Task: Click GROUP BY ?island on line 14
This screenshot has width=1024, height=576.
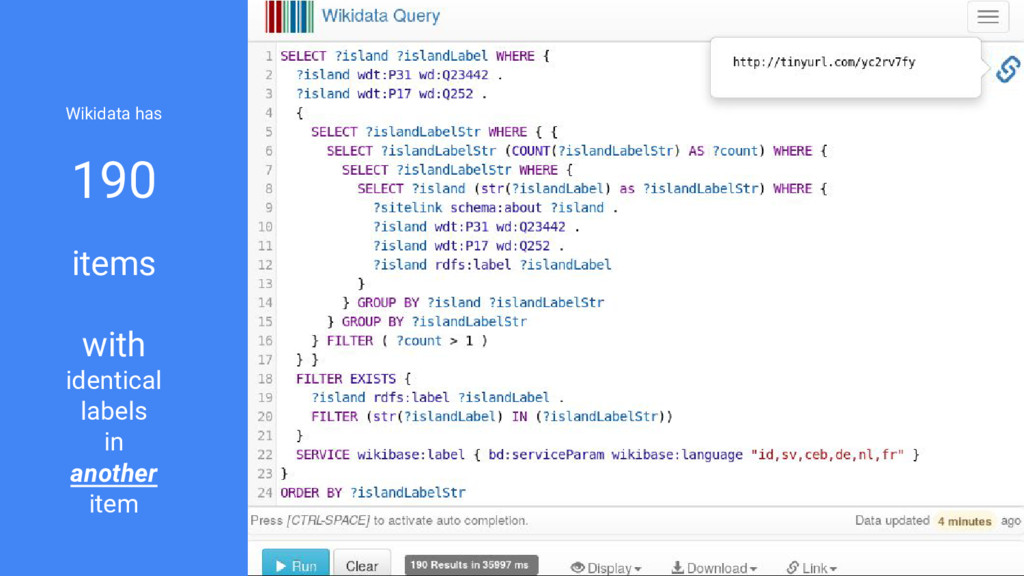Action: pyautogui.click(x=419, y=302)
